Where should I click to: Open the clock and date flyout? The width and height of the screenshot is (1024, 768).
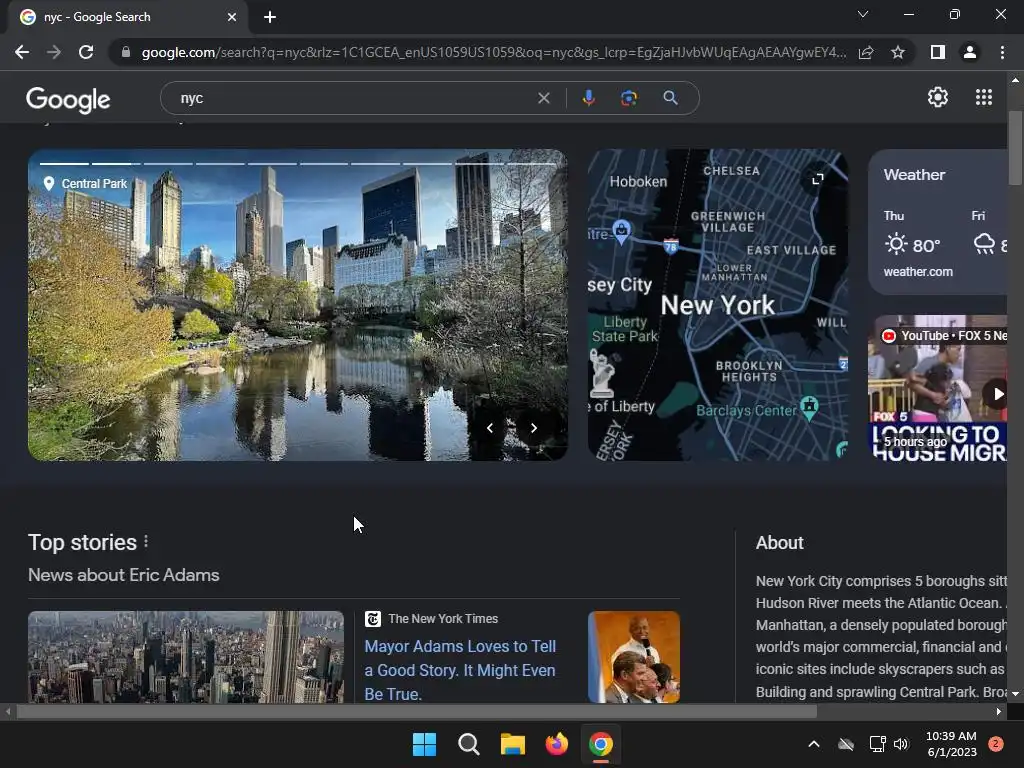pos(952,744)
